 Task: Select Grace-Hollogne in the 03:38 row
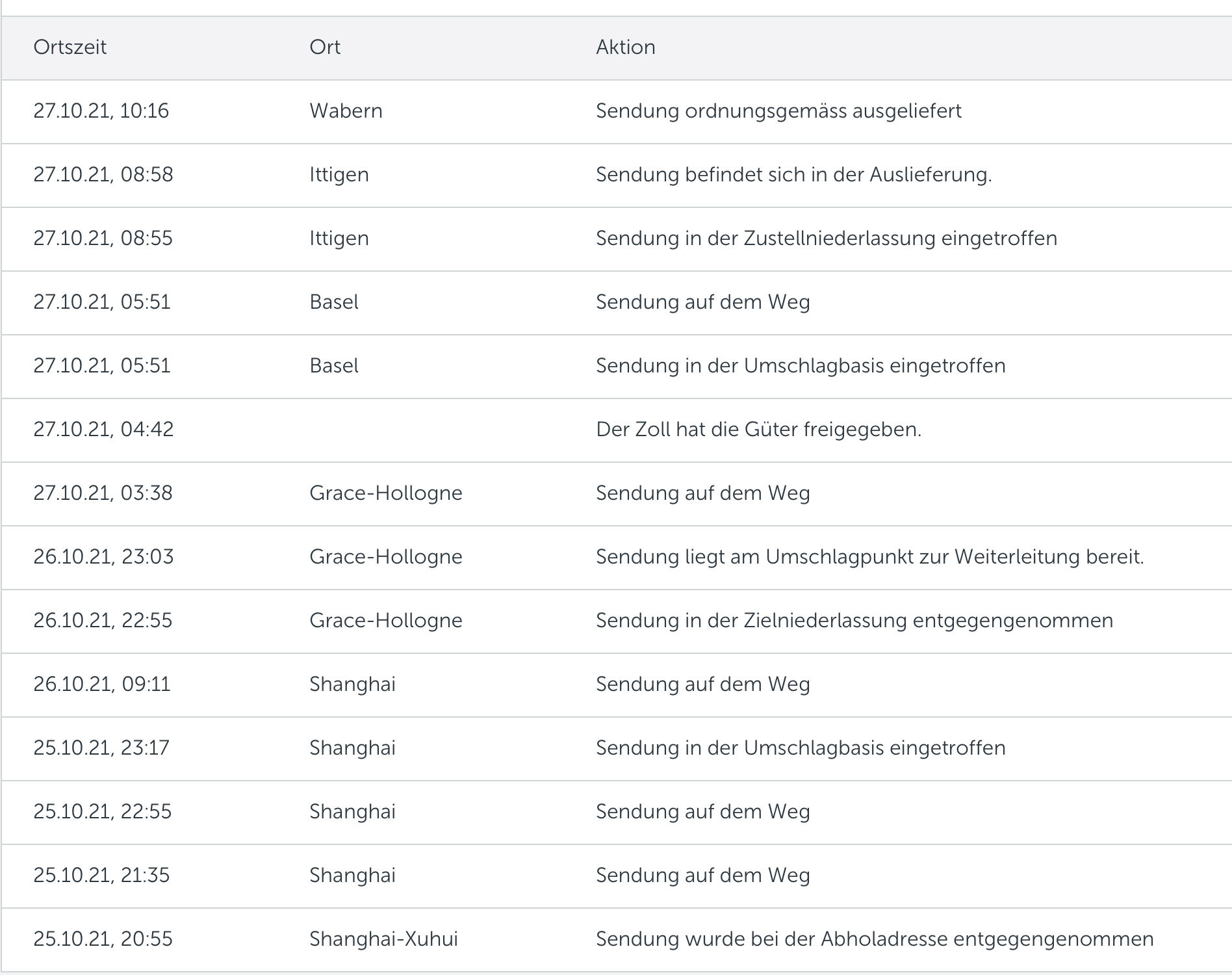click(386, 493)
